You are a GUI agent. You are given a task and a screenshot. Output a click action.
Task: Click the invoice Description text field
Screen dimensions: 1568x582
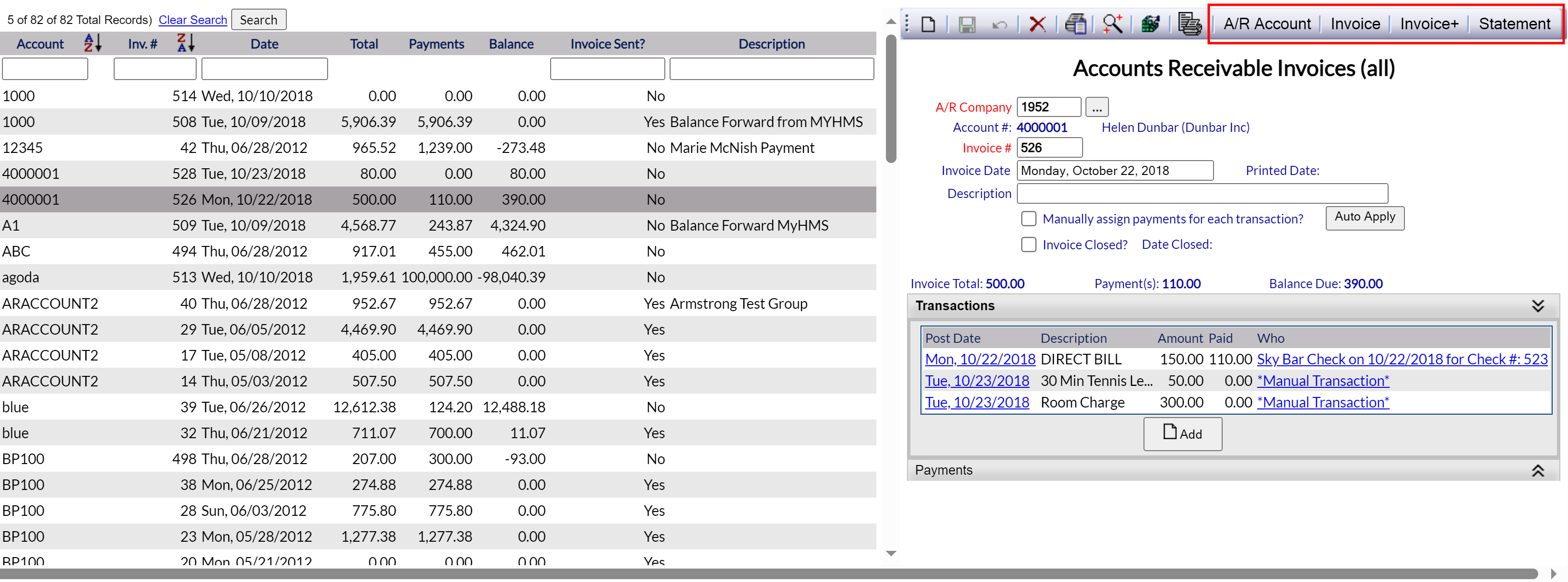tap(1202, 193)
